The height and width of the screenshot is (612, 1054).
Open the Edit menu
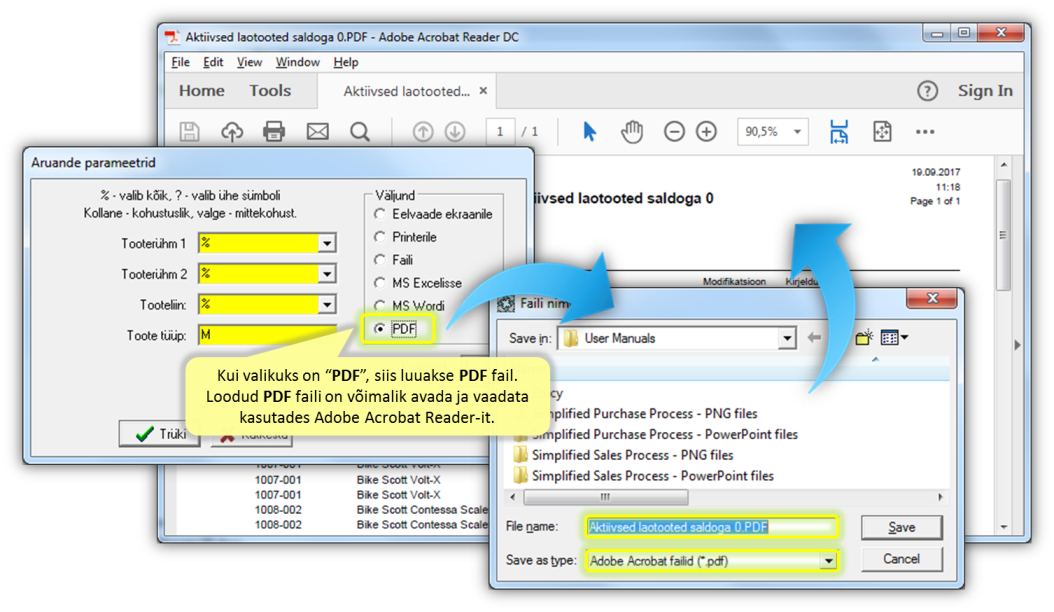213,62
